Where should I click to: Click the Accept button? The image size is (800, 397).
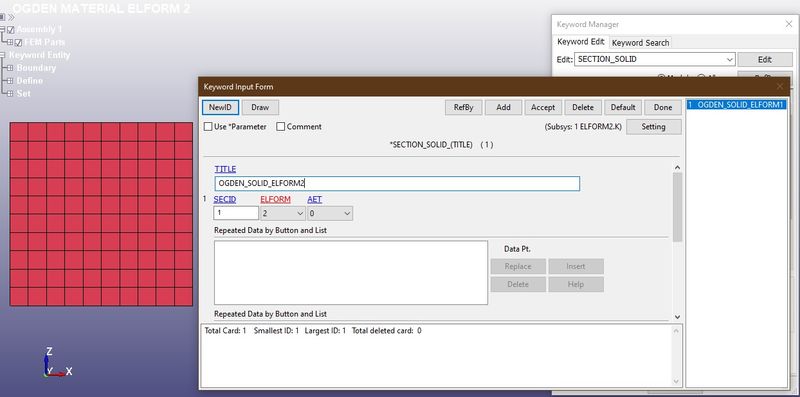point(543,107)
